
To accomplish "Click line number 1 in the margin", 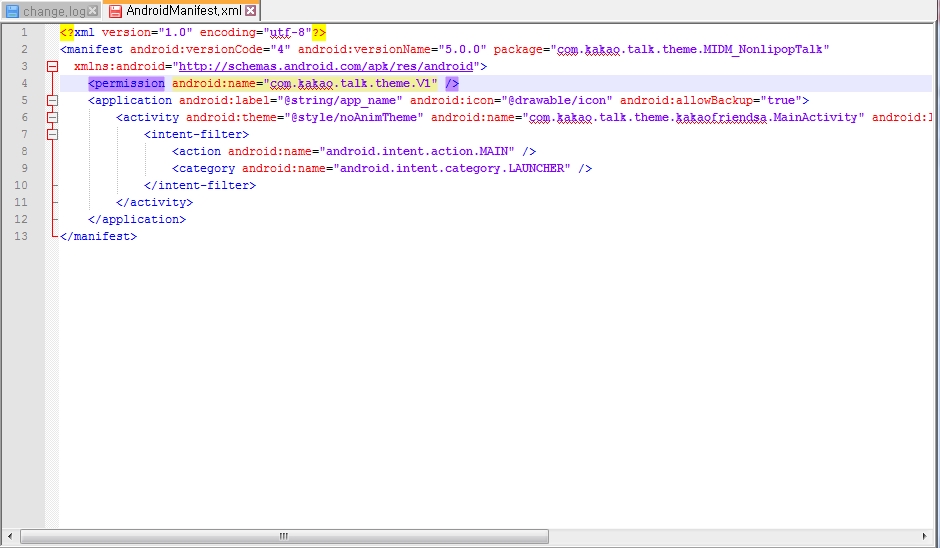I will coord(24,33).
